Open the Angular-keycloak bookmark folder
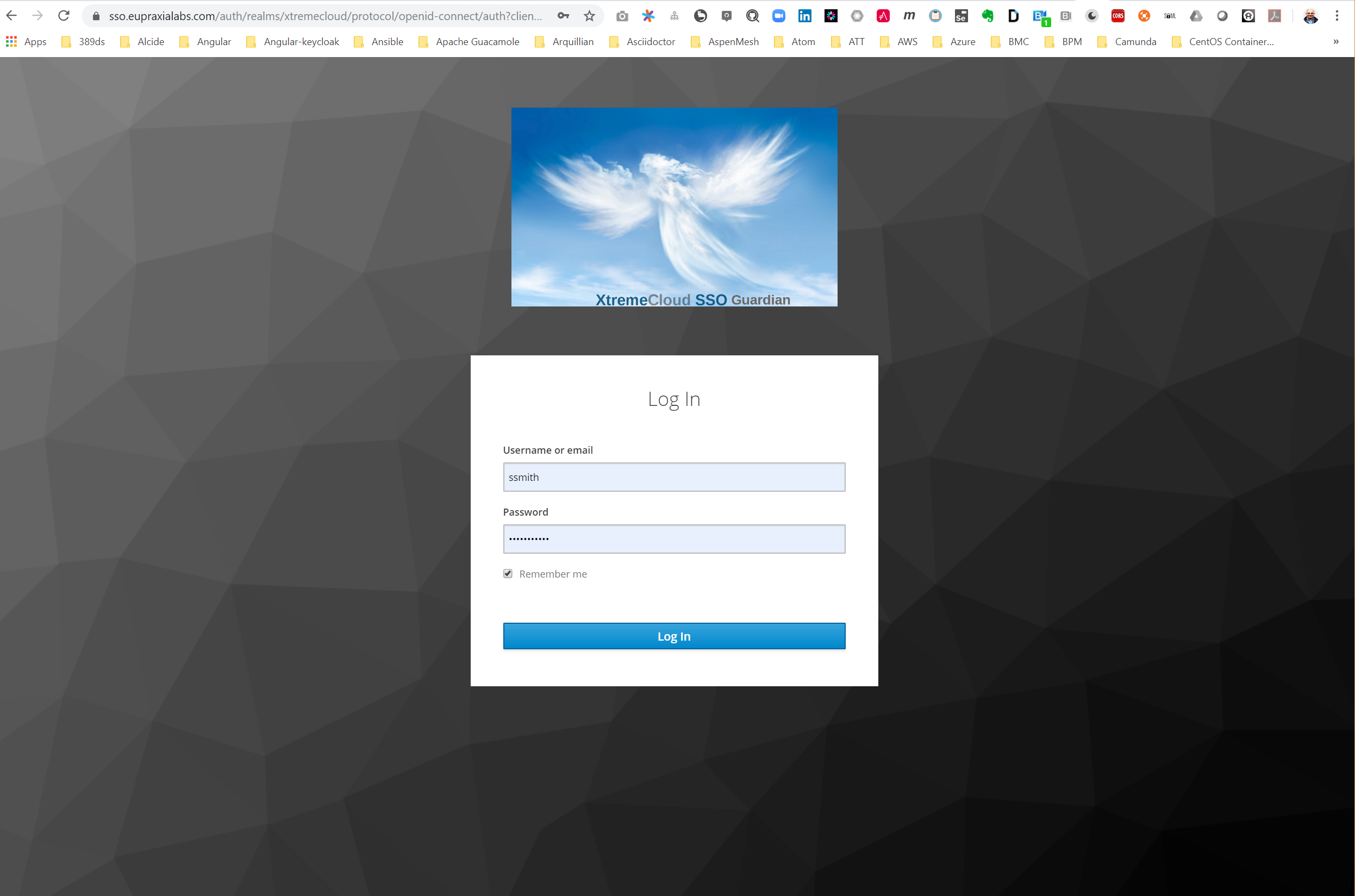Viewport: 1355px width, 896px height. tap(292, 42)
